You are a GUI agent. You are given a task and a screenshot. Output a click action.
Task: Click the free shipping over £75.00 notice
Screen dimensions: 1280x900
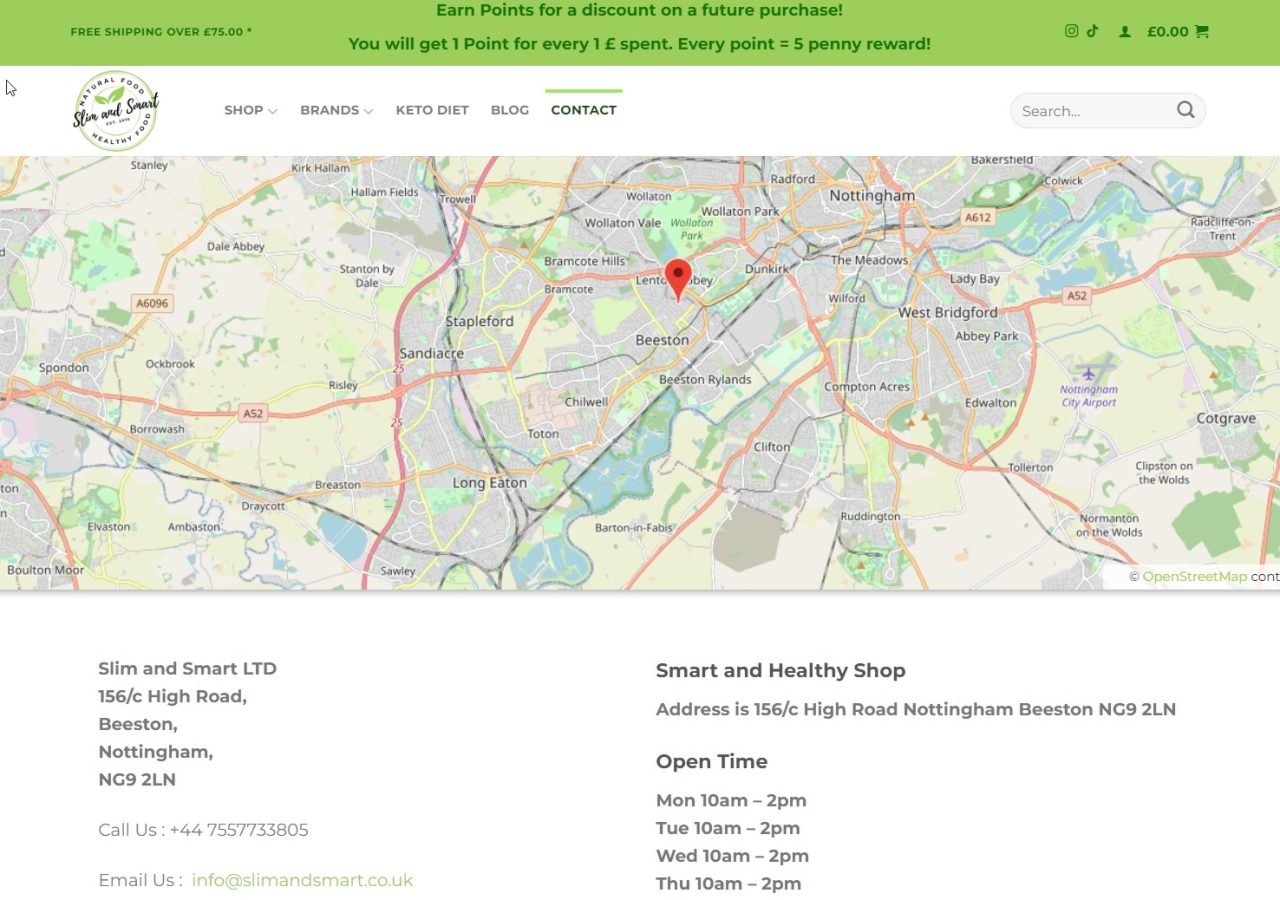(x=161, y=31)
